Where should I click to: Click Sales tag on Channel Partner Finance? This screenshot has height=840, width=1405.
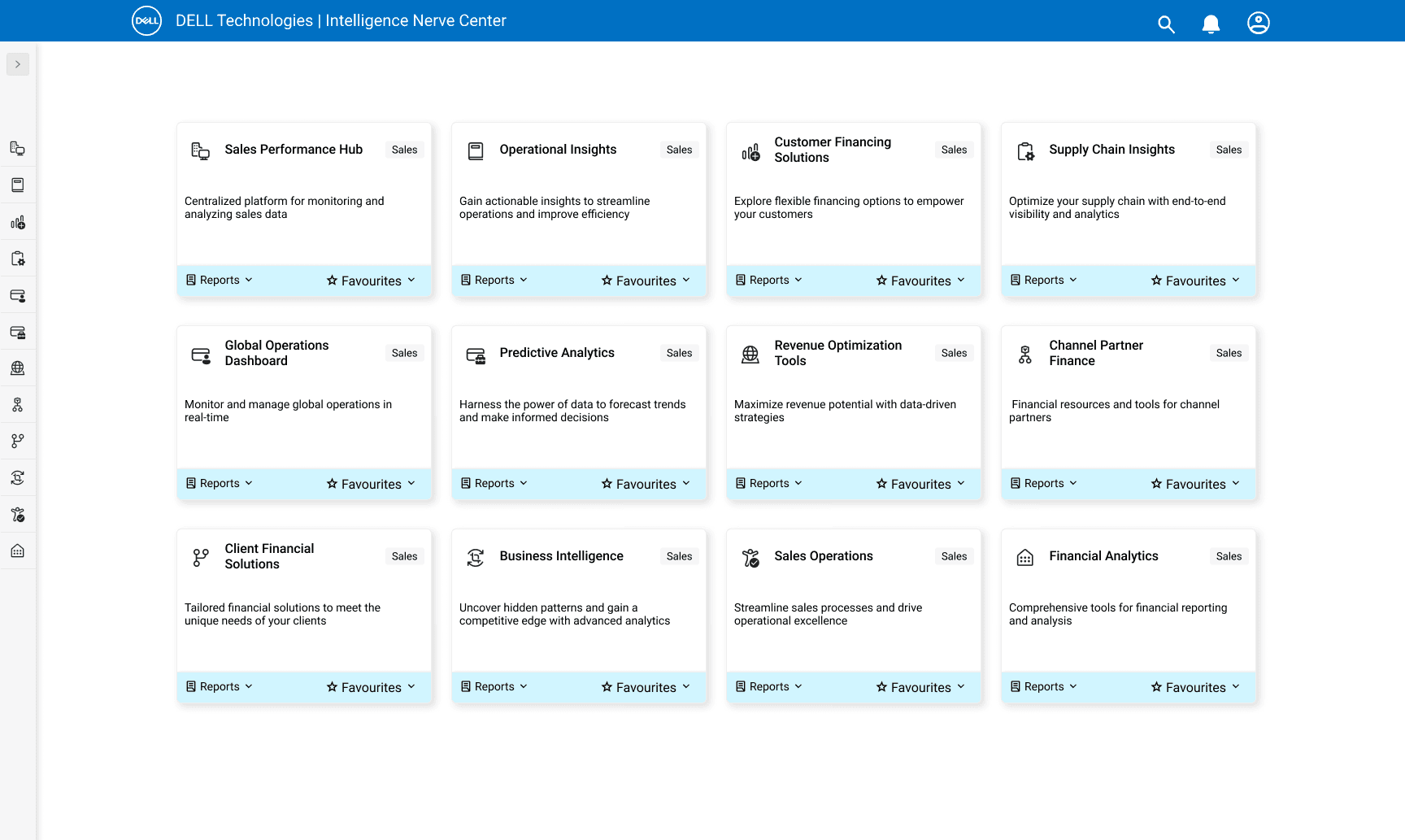1229,353
